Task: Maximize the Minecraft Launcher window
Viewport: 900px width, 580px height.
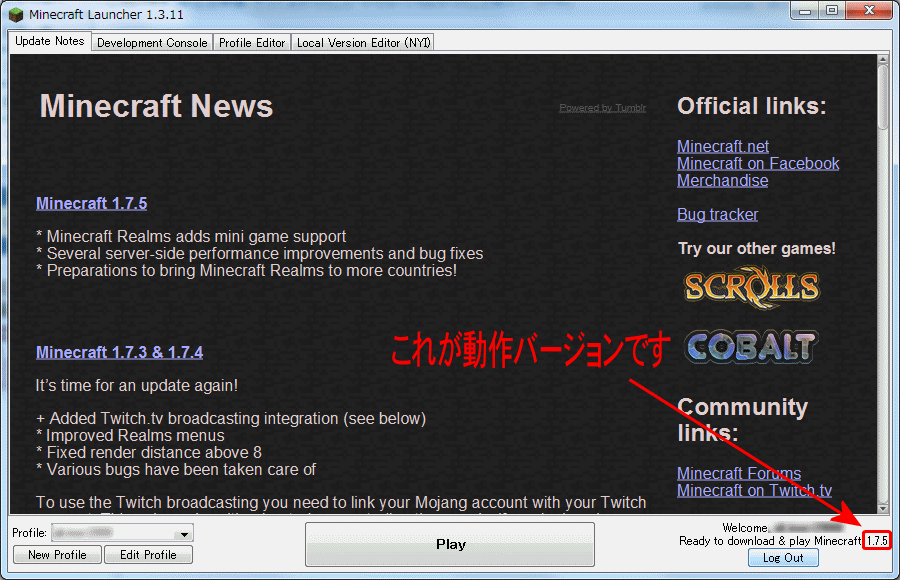Action: tap(832, 11)
